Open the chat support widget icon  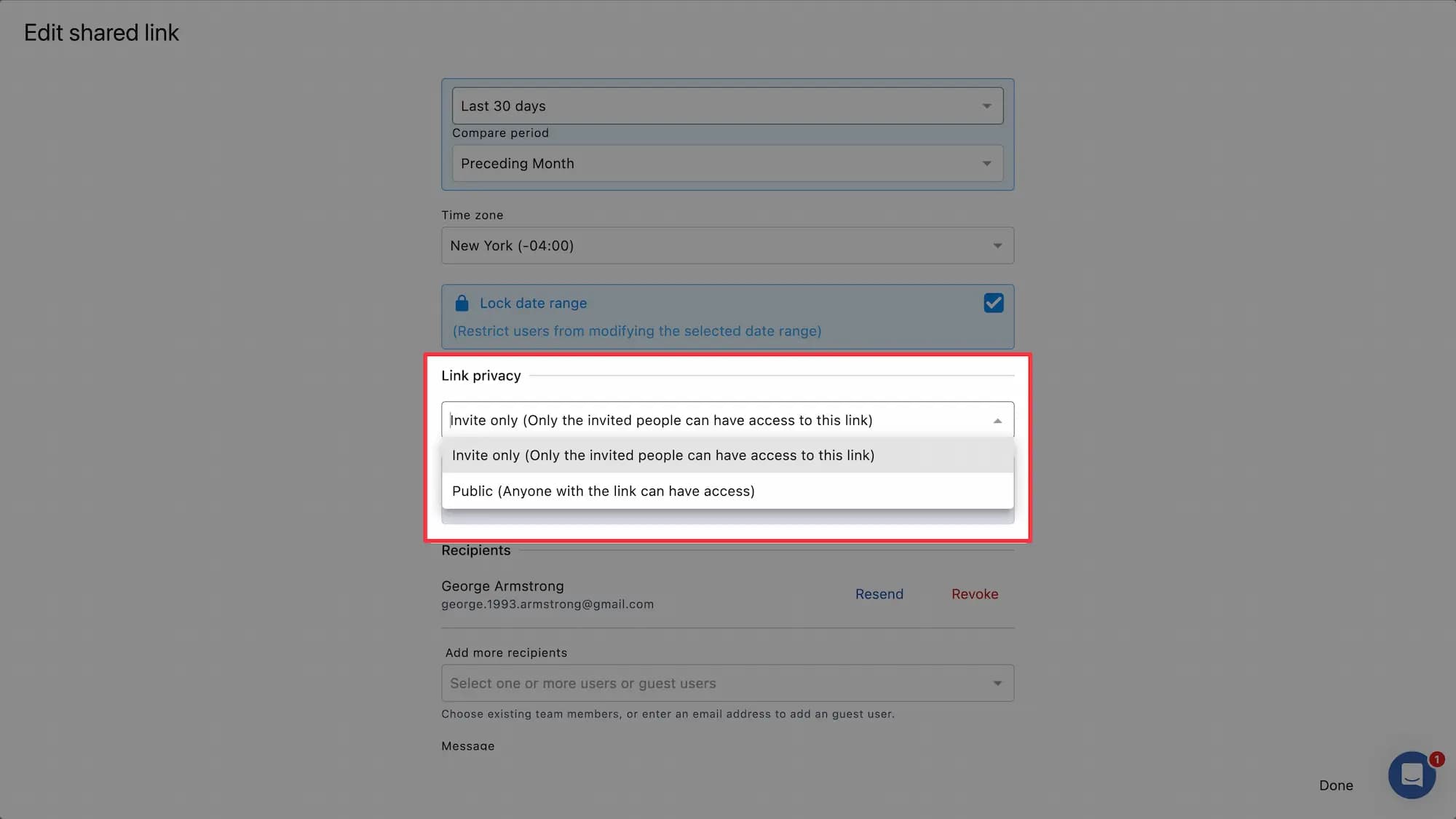(x=1411, y=775)
